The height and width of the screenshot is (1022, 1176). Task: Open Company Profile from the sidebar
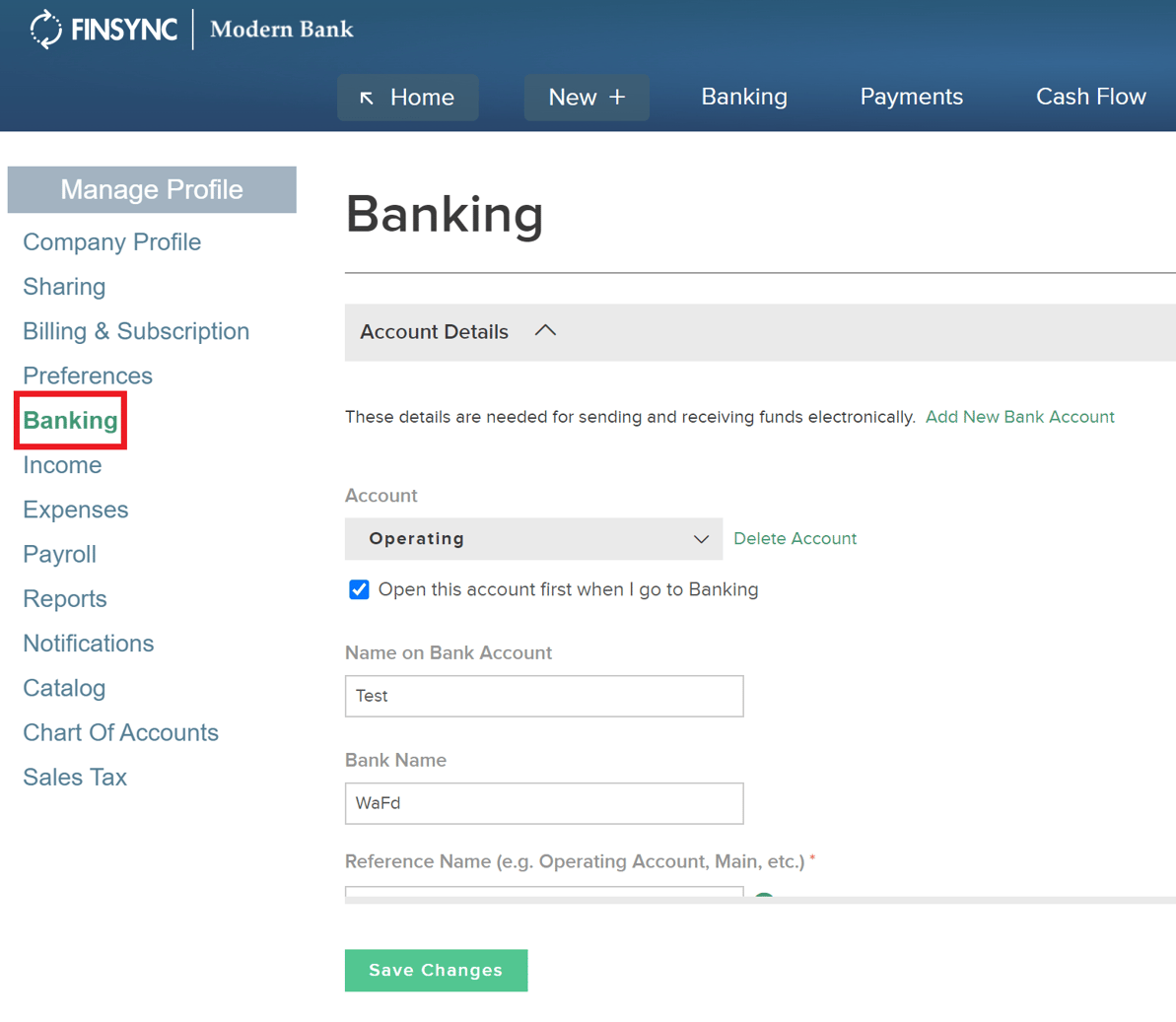(111, 241)
